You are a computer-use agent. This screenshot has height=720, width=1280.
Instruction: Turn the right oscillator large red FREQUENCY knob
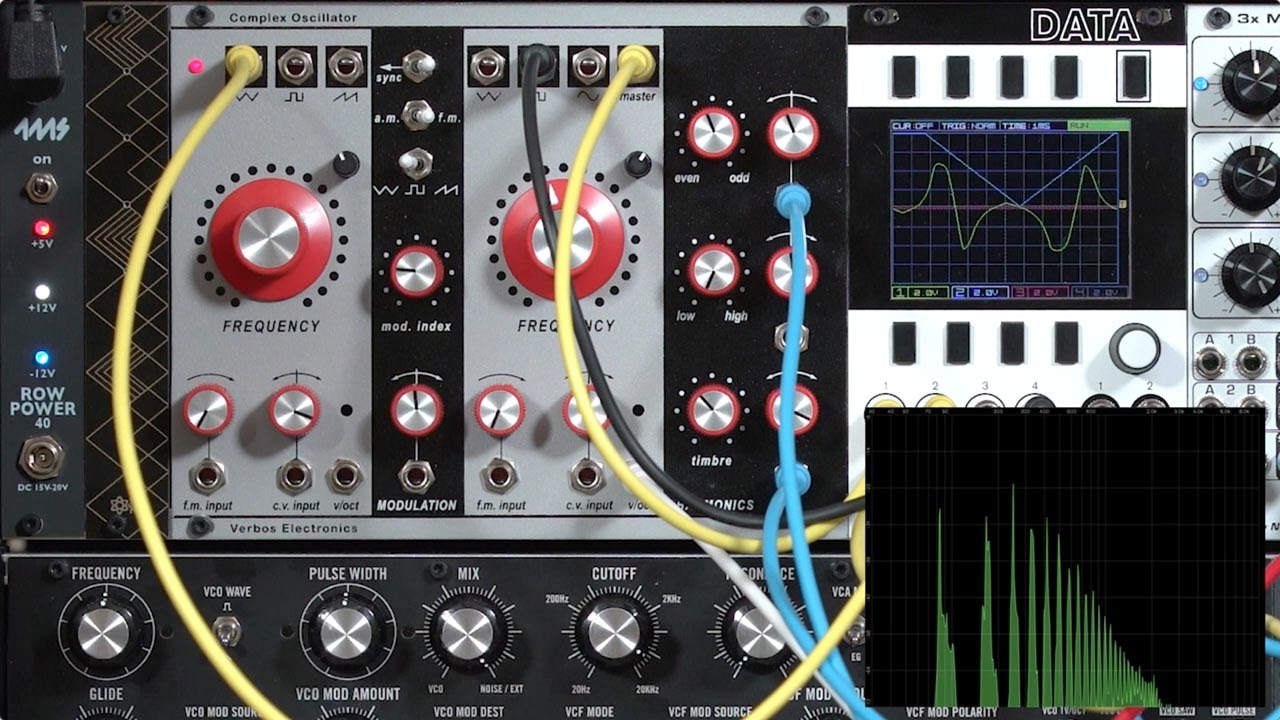tap(562, 240)
